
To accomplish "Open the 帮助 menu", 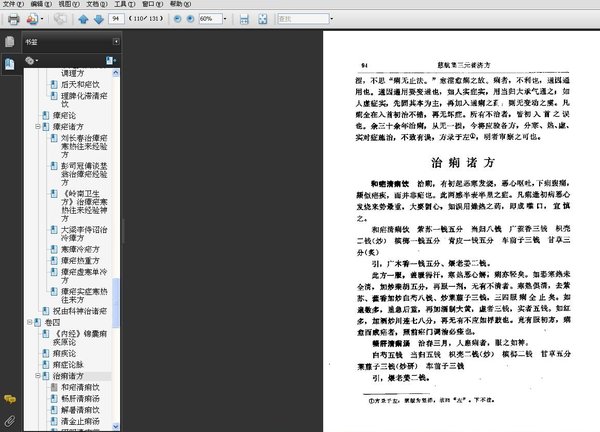I will [180, 4].
